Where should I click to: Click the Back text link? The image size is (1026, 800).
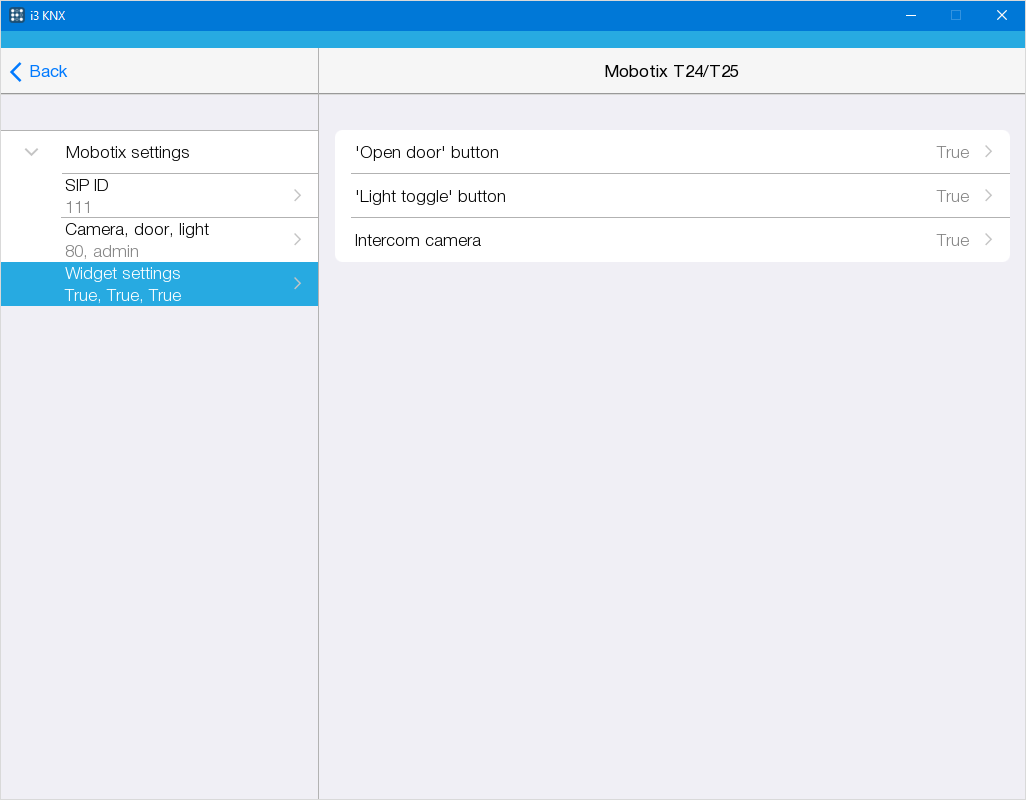pyautogui.click(x=48, y=72)
